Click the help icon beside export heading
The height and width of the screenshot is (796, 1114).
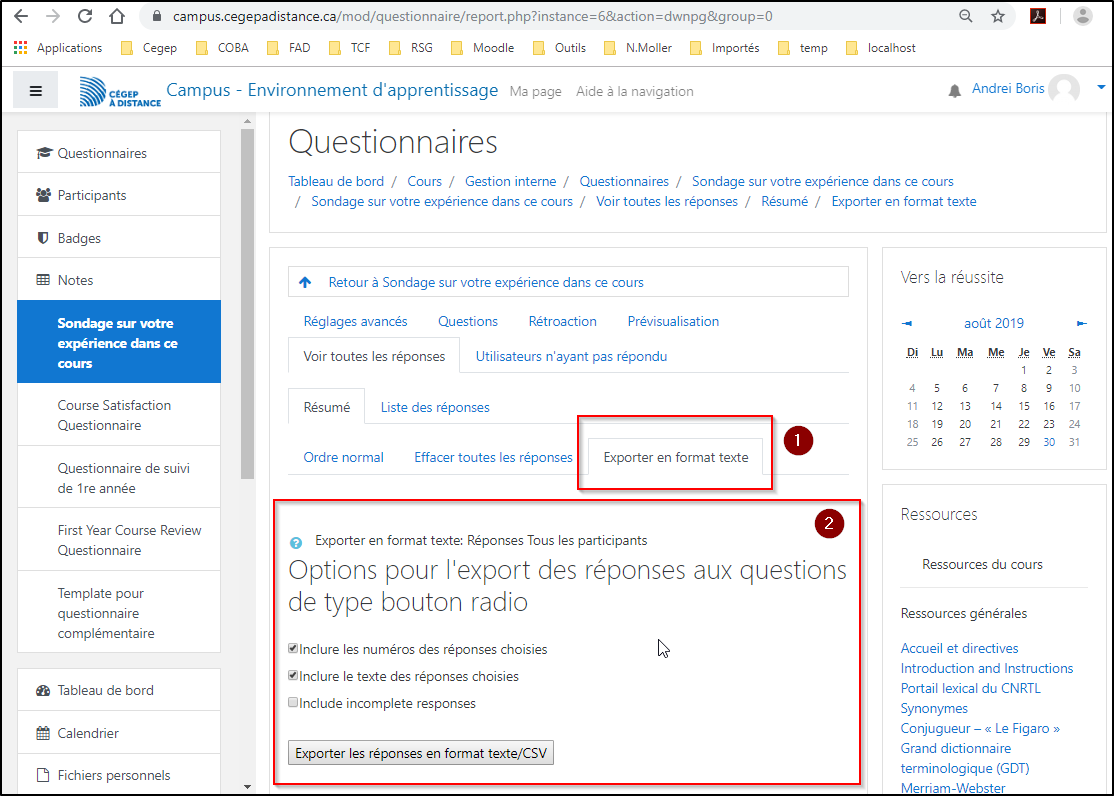coord(296,542)
